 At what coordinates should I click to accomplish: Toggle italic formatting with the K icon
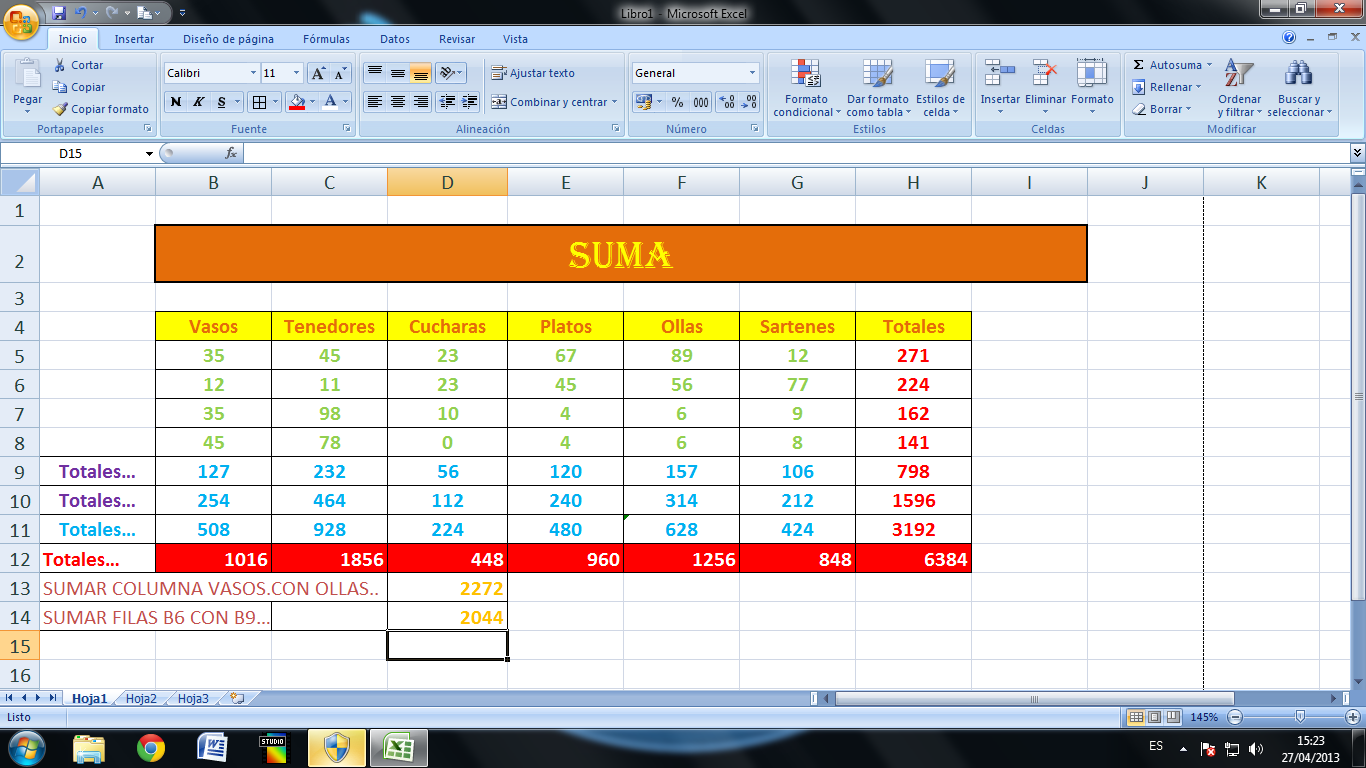click(x=199, y=102)
